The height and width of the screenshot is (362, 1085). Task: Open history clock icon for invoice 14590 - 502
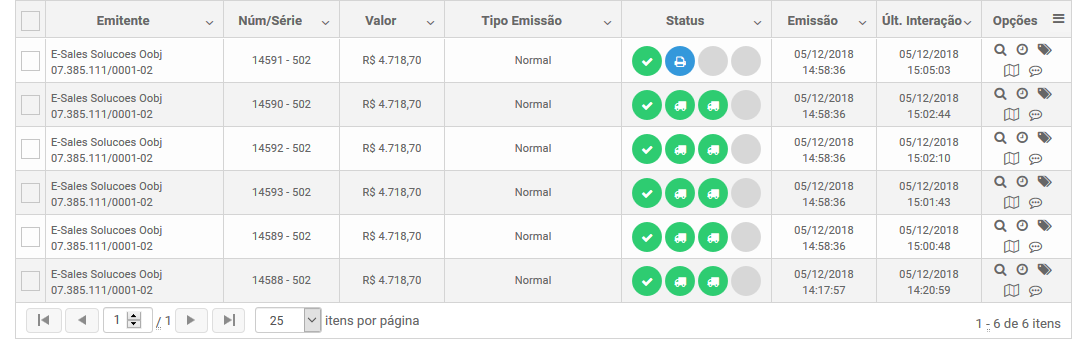tap(1022, 93)
